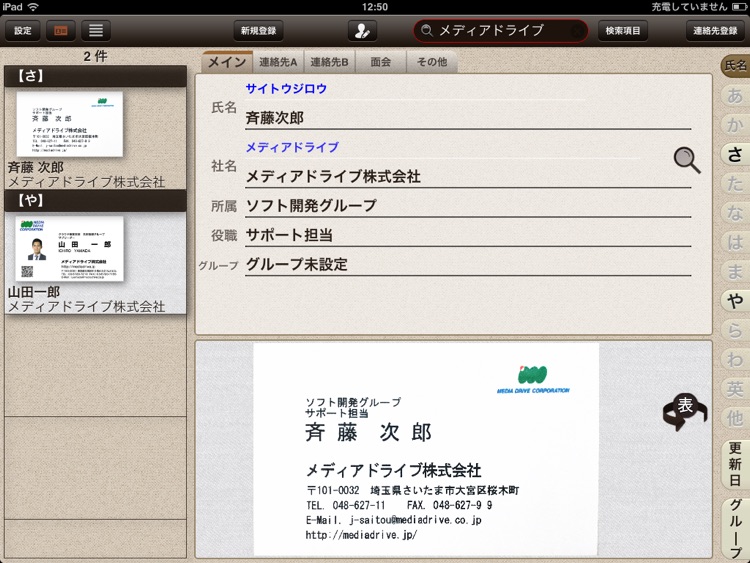Jump to 他 in the index

click(735, 418)
